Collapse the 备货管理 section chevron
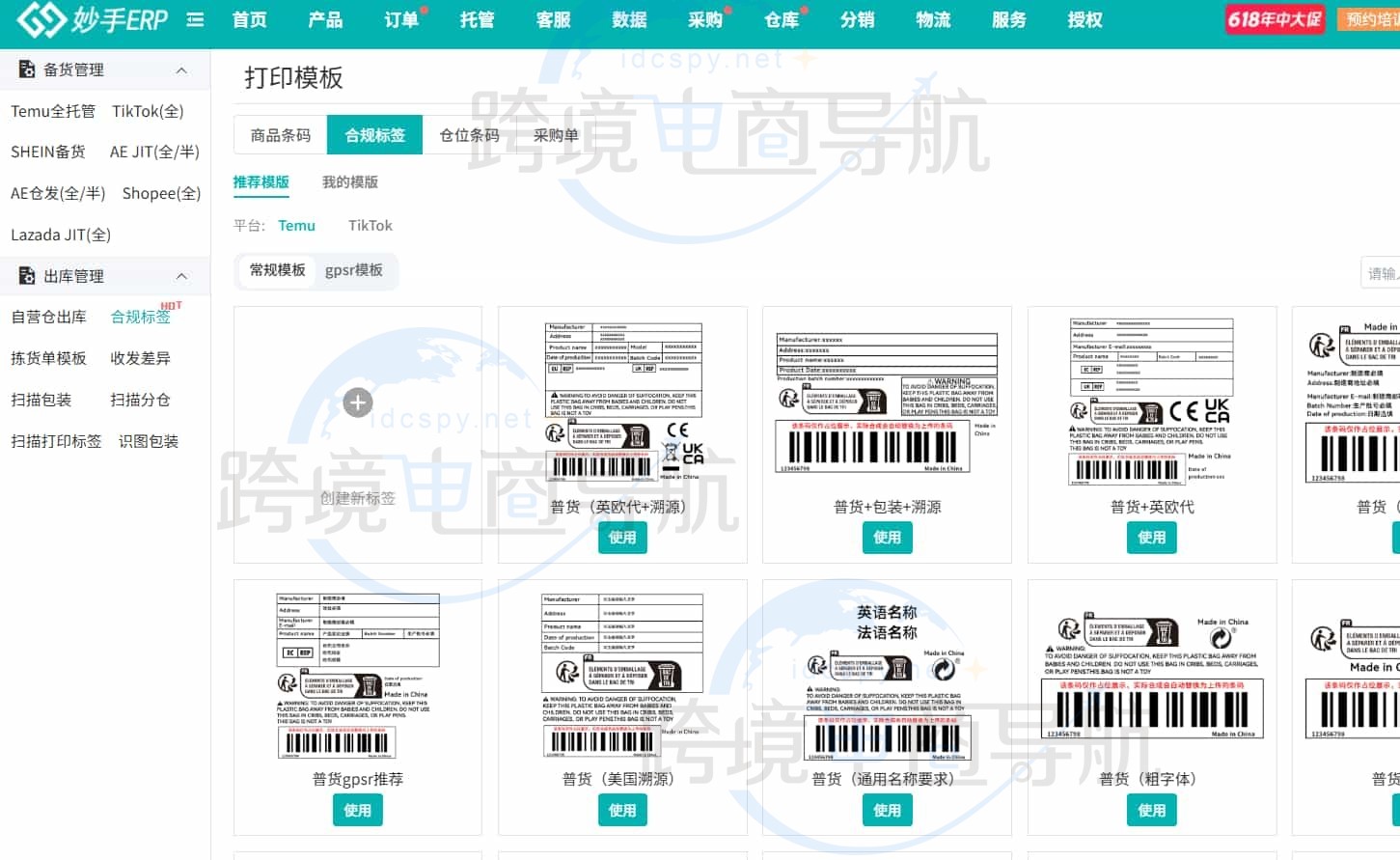 [x=179, y=68]
